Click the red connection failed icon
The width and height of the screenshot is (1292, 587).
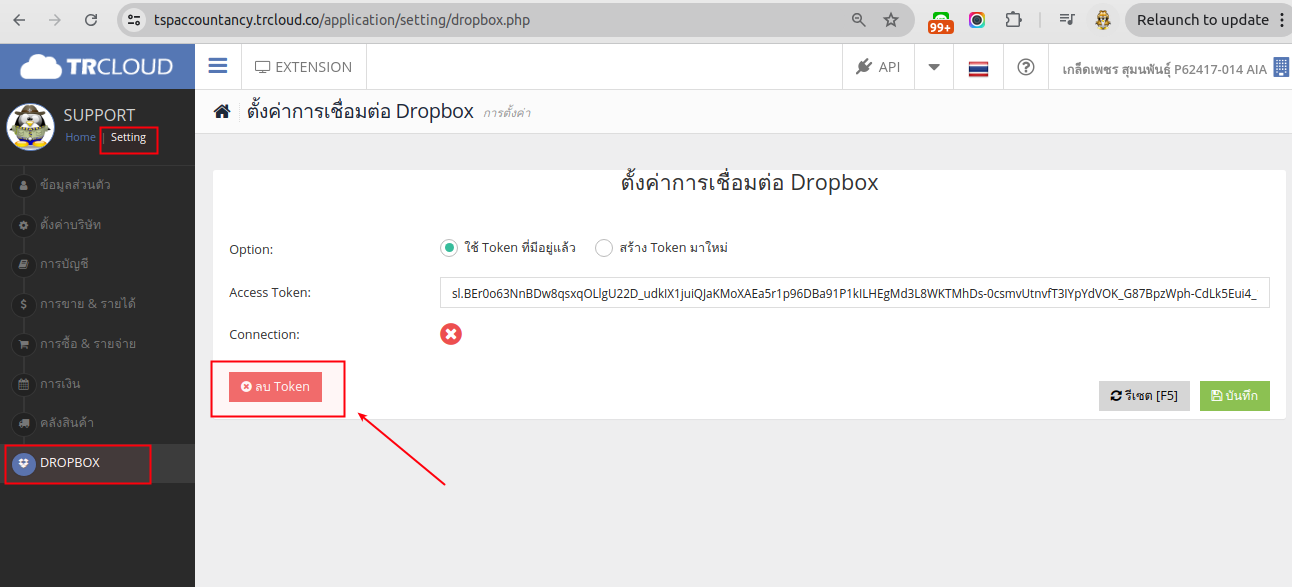coord(451,334)
